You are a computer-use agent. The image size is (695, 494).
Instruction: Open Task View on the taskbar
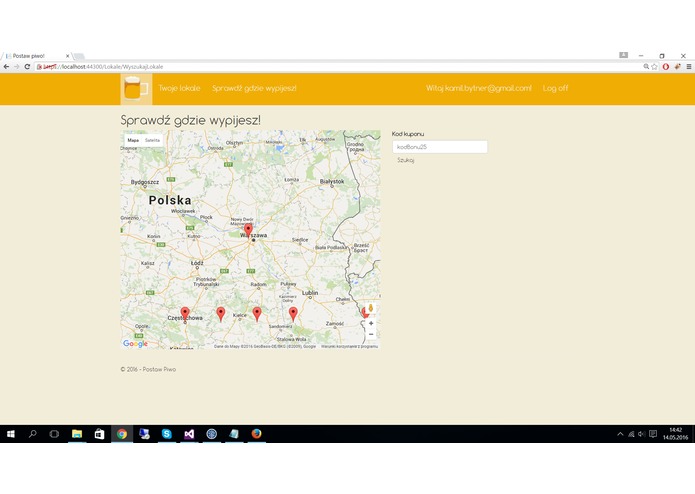[54, 434]
